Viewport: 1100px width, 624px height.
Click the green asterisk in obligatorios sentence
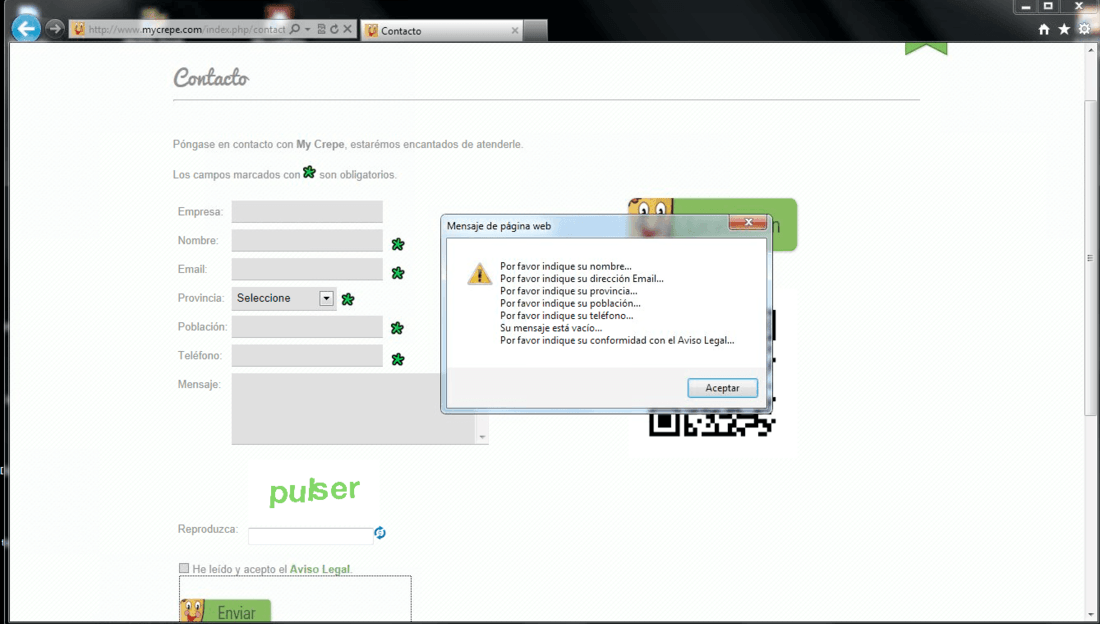[309, 172]
